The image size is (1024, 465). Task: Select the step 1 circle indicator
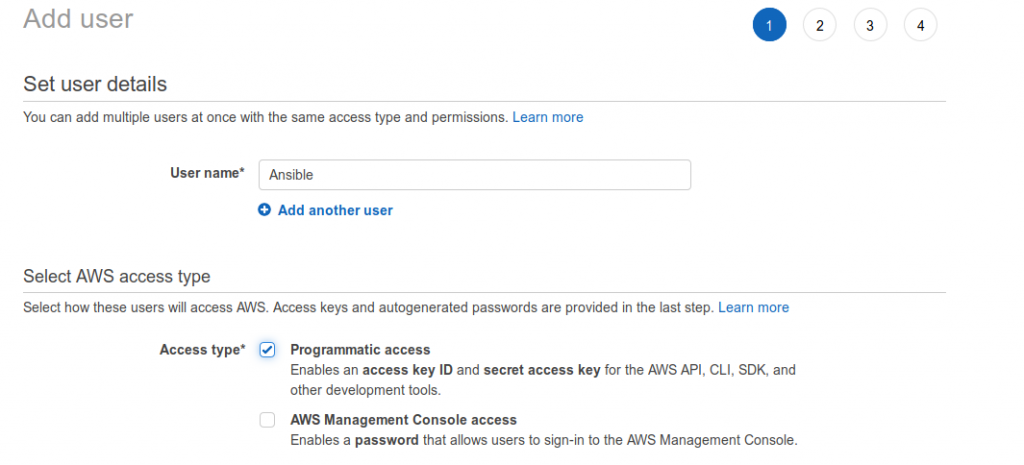coord(769,25)
